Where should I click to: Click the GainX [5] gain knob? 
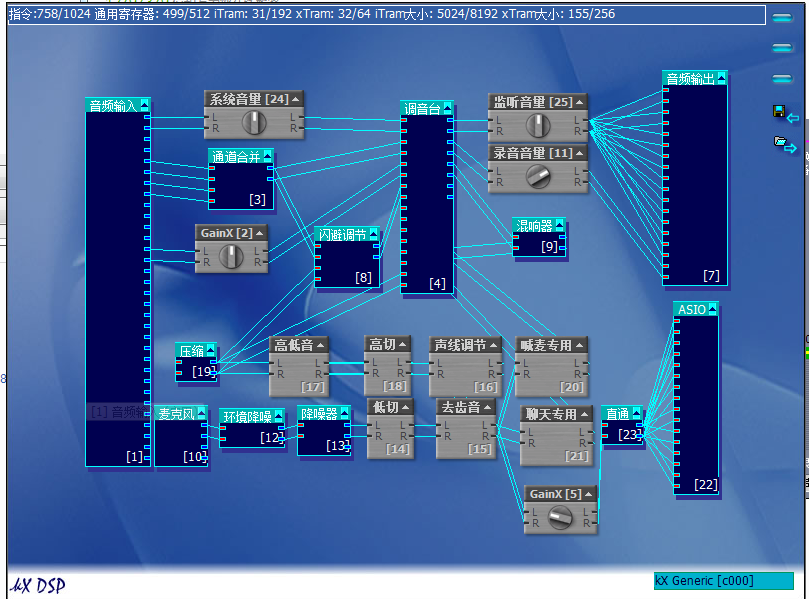(560, 517)
